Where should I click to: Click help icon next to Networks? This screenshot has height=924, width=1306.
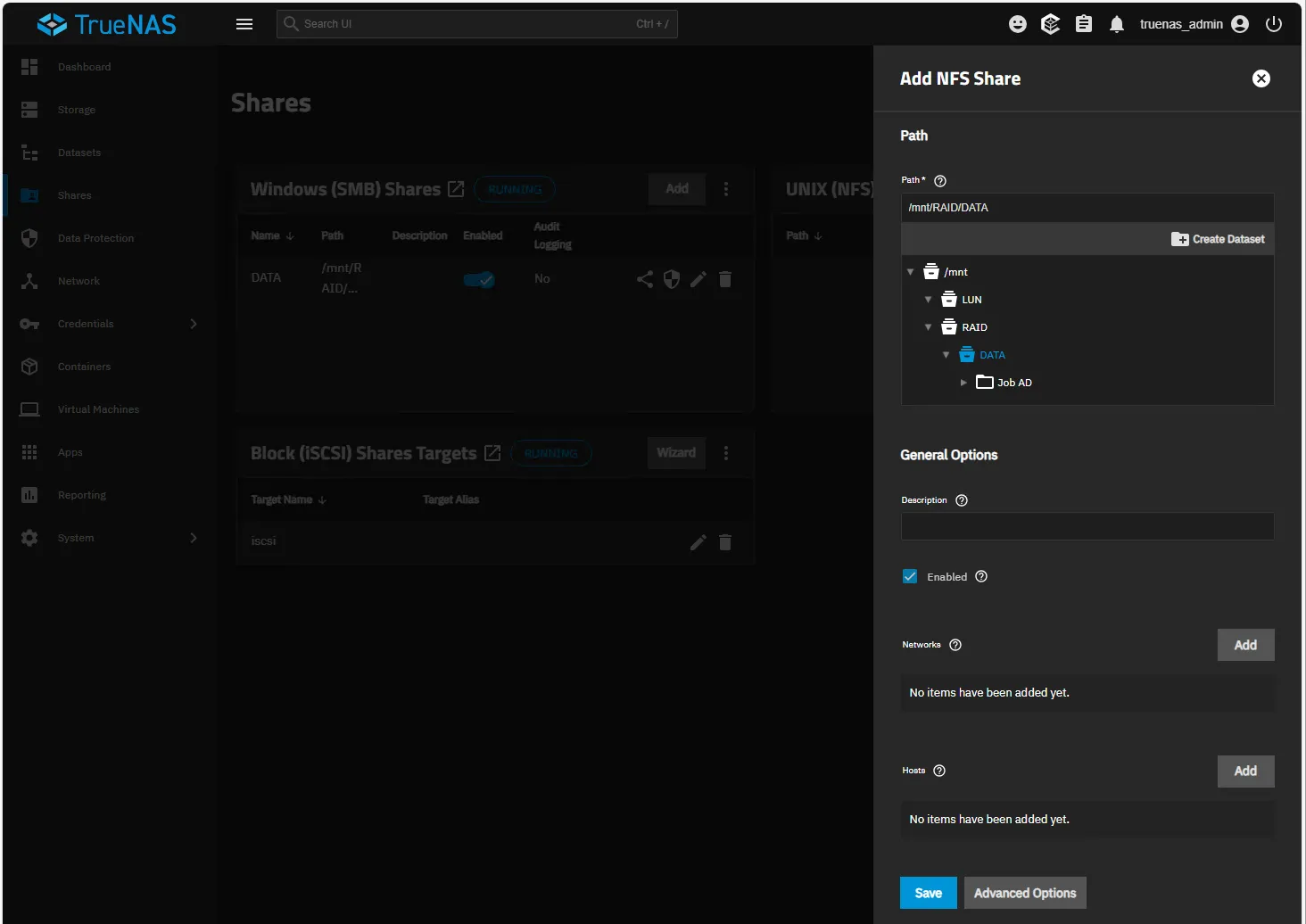click(955, 645)
